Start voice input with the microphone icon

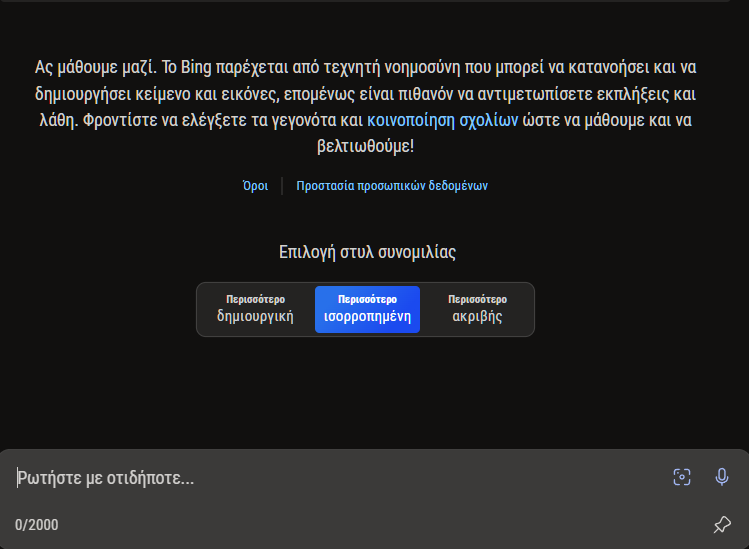pos(722,477)
